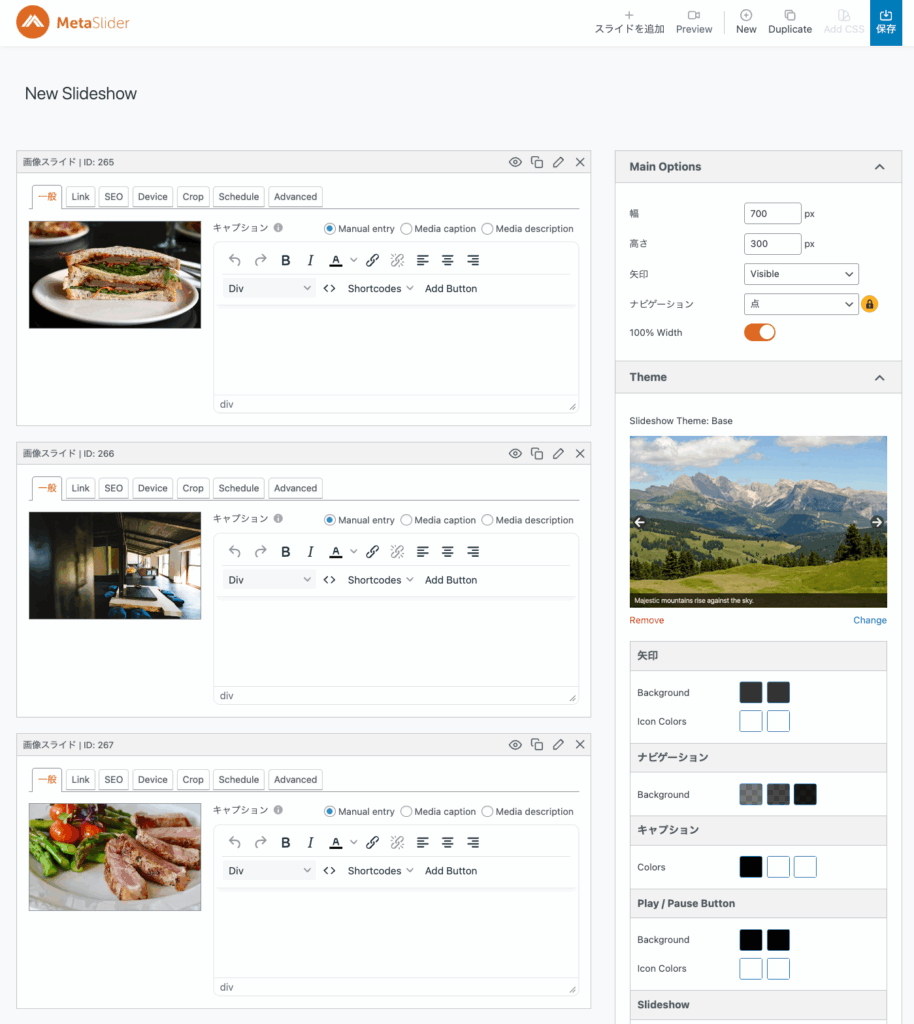The height and width of the screenshot is (1024, 914).
Task: Hide slide 265 using the eye icon
Action: pos(515,162)
